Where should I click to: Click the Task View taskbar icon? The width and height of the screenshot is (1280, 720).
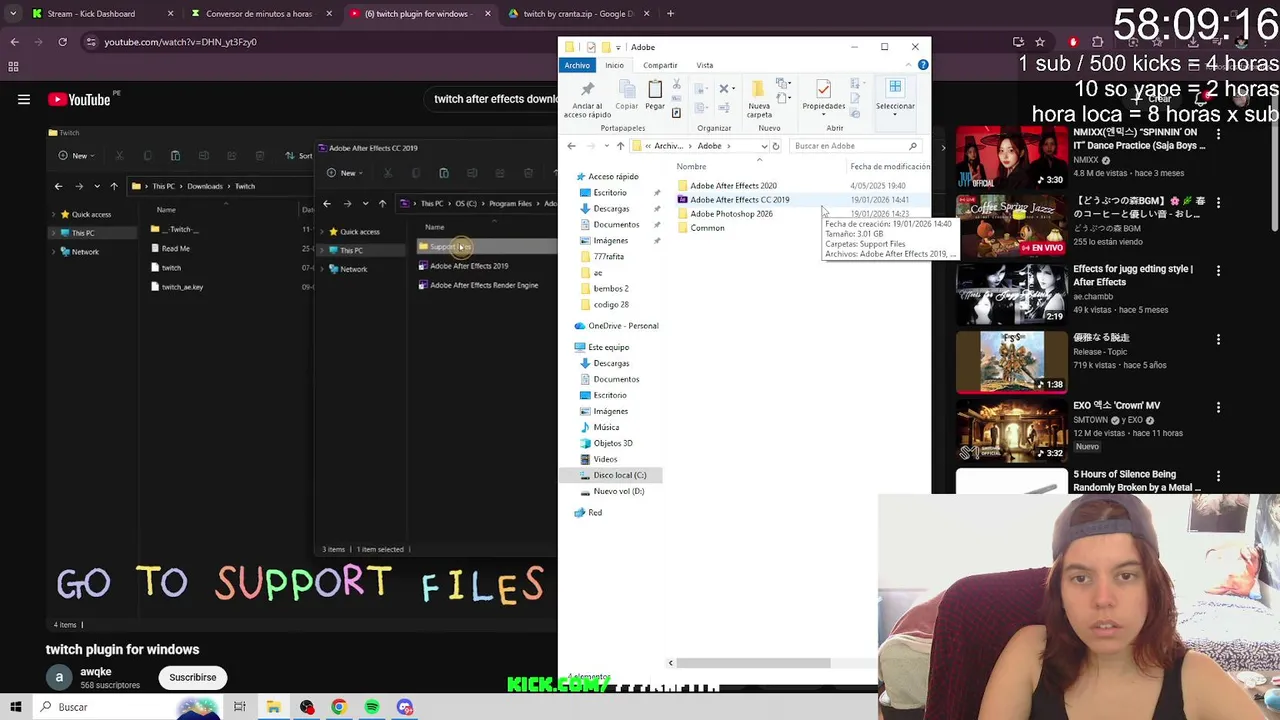click(240, 707)
